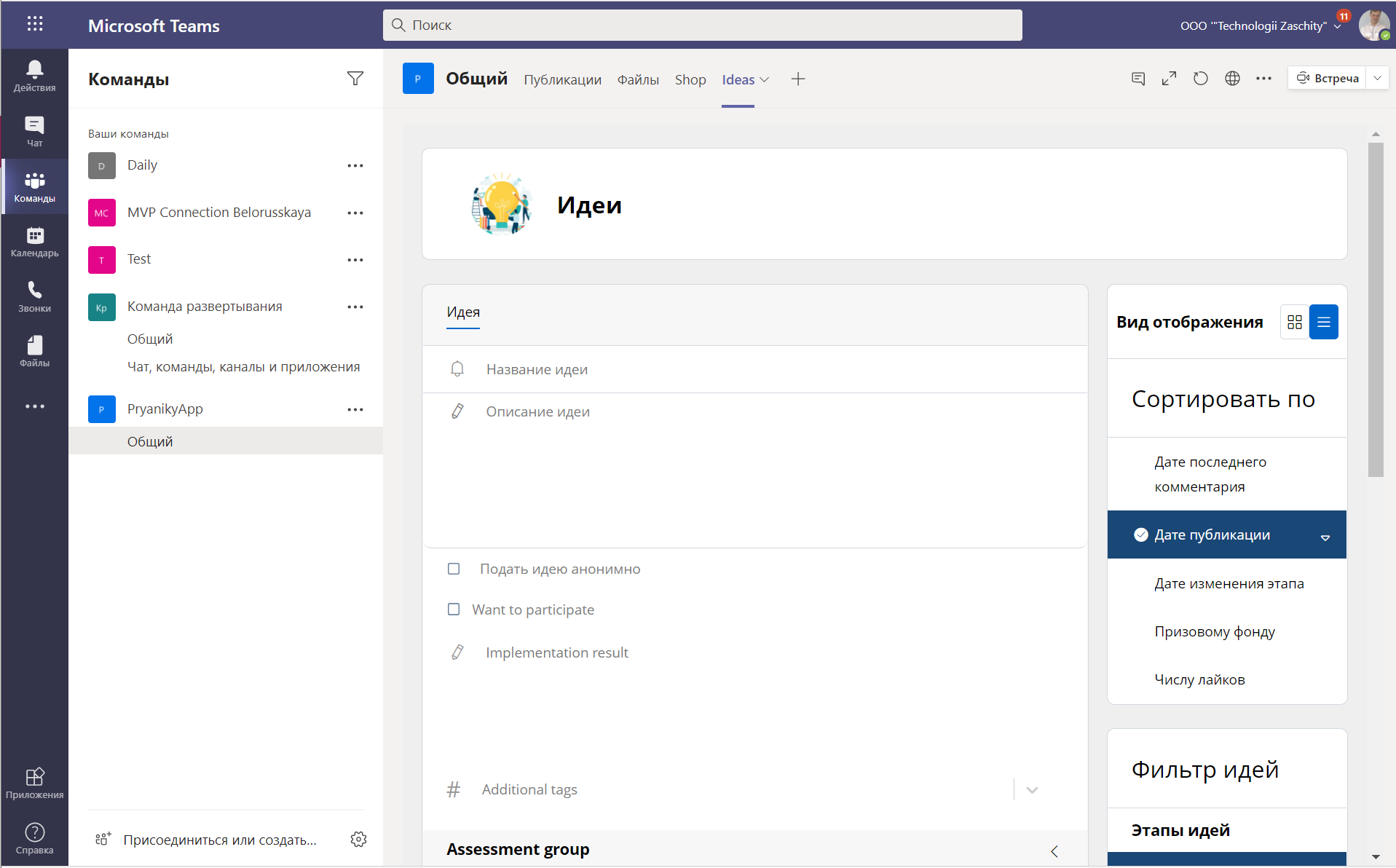The height and width of the screenshot is (868, 1396).
Task: Show more apps via sidebar ellipsis
Action: click(34, 406)
